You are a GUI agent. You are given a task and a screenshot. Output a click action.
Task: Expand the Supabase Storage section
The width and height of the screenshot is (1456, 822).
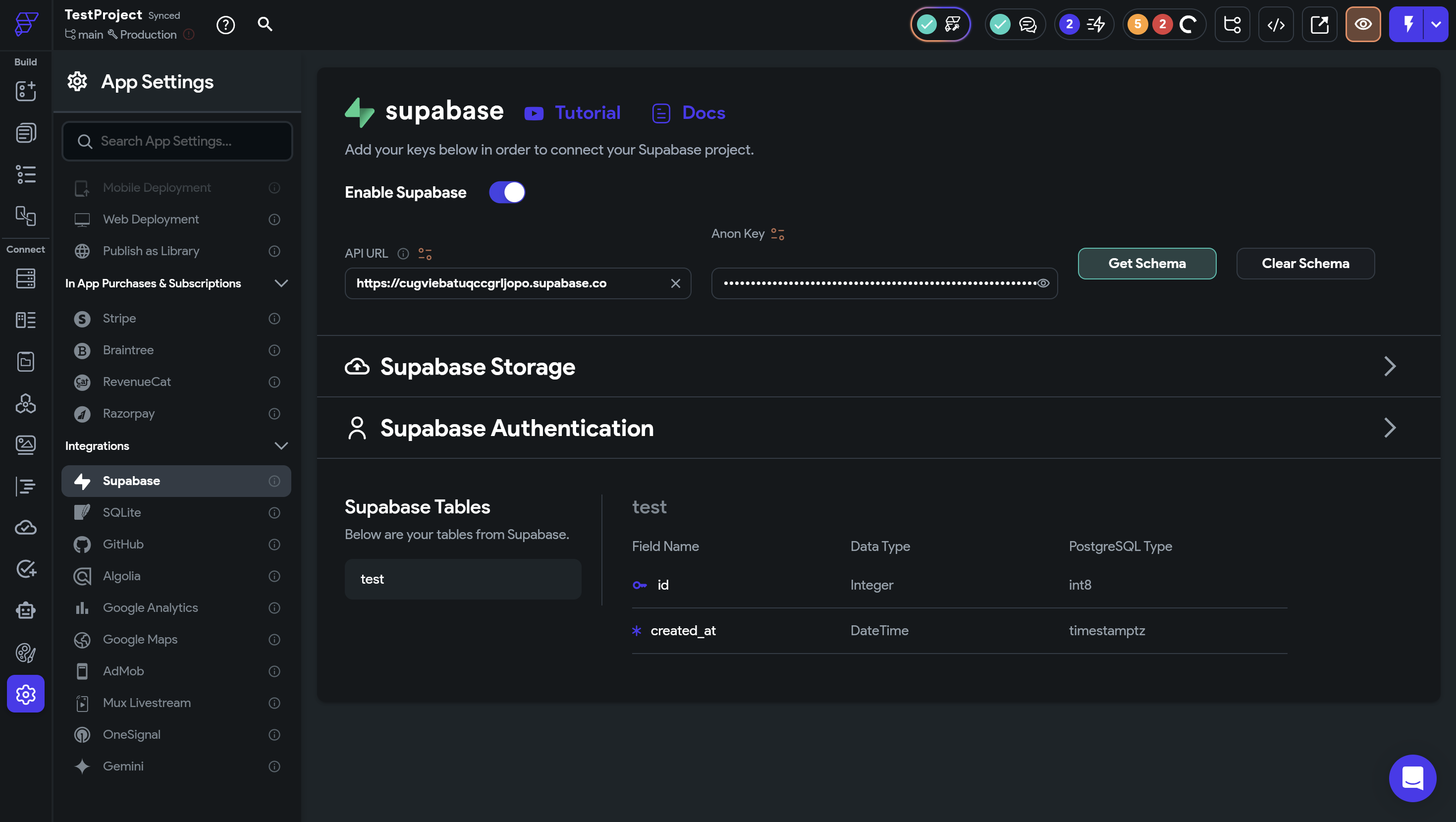[1389, 366]
